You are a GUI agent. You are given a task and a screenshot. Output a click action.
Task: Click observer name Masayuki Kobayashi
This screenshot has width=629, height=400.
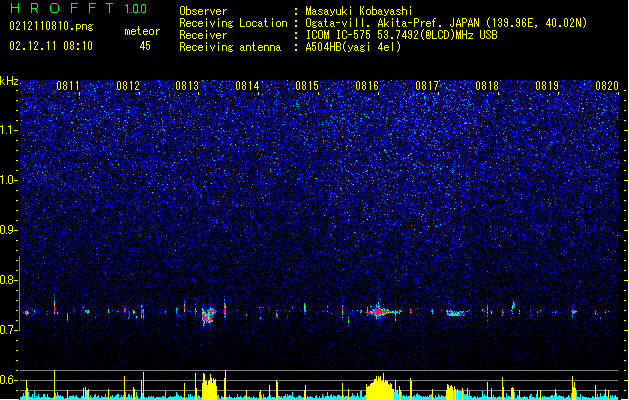point(359,11)
